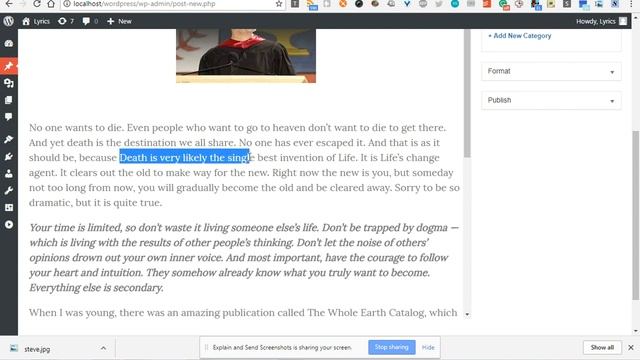The image size is (640, 360).
Task: Open the Comments sidebar icon
Action: [9, 117]
